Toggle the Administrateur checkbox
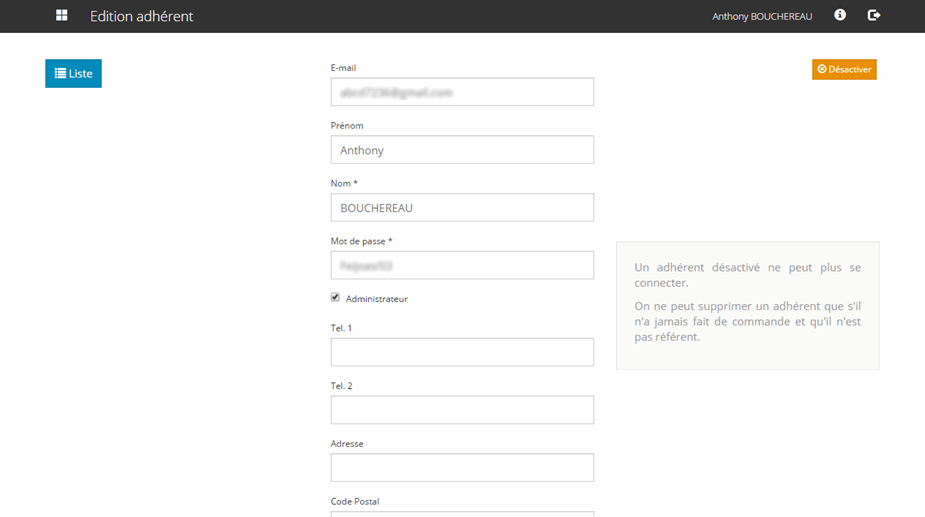Screen dimensions: 925x517 point(335,297)
